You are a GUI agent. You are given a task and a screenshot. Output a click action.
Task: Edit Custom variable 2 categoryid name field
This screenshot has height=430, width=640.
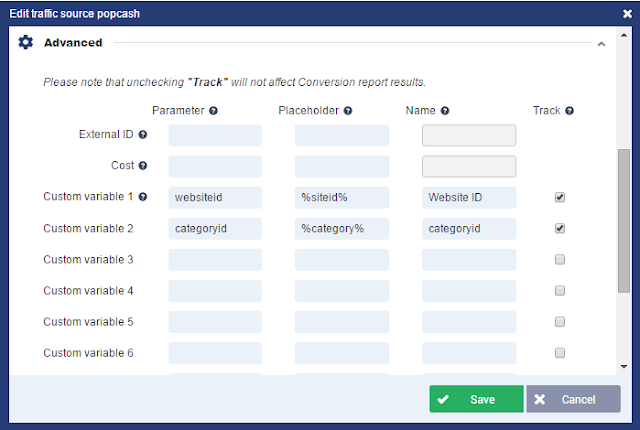pos(469,228)
